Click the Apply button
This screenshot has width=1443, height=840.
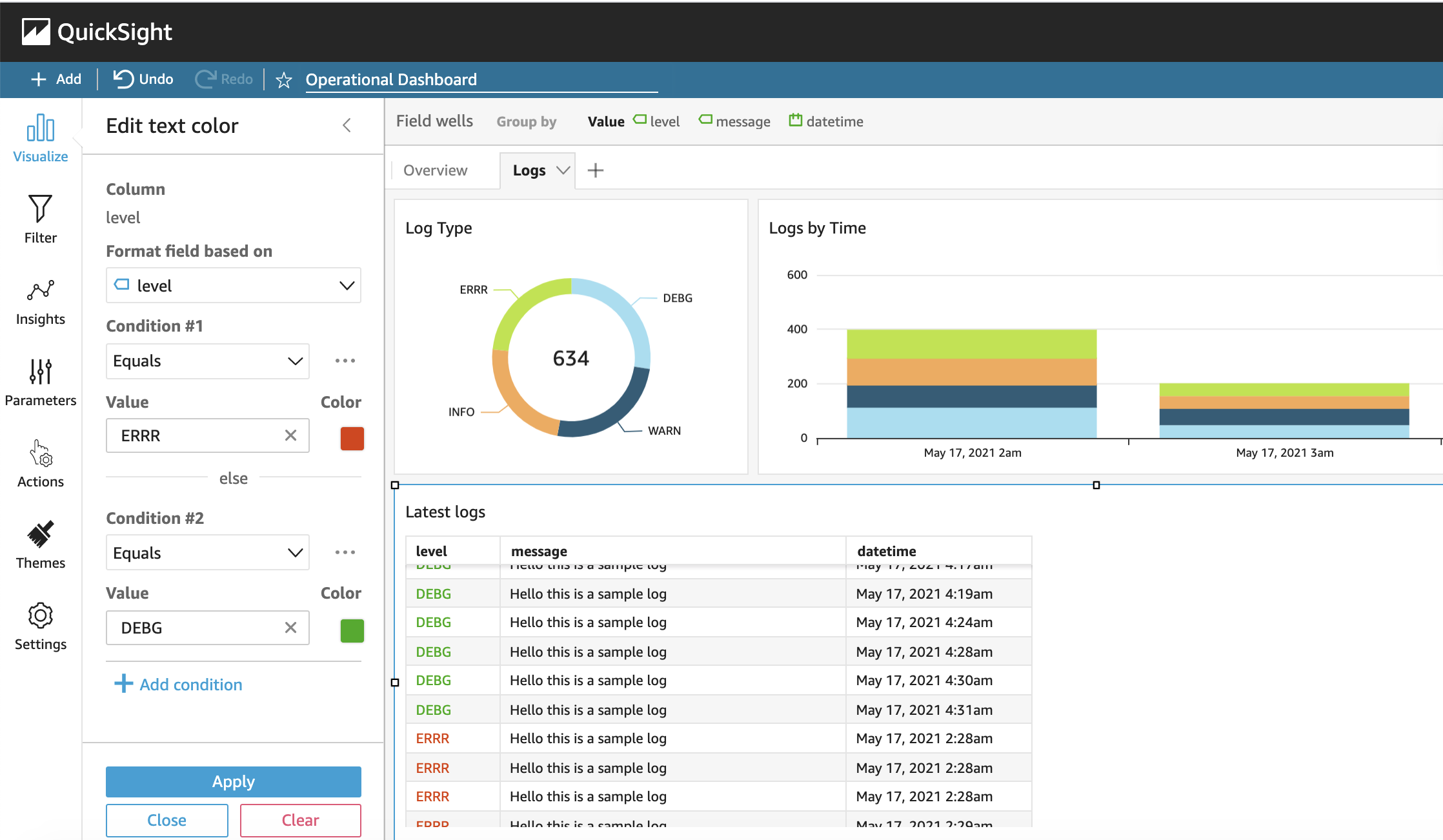click(x=233, y=781)
